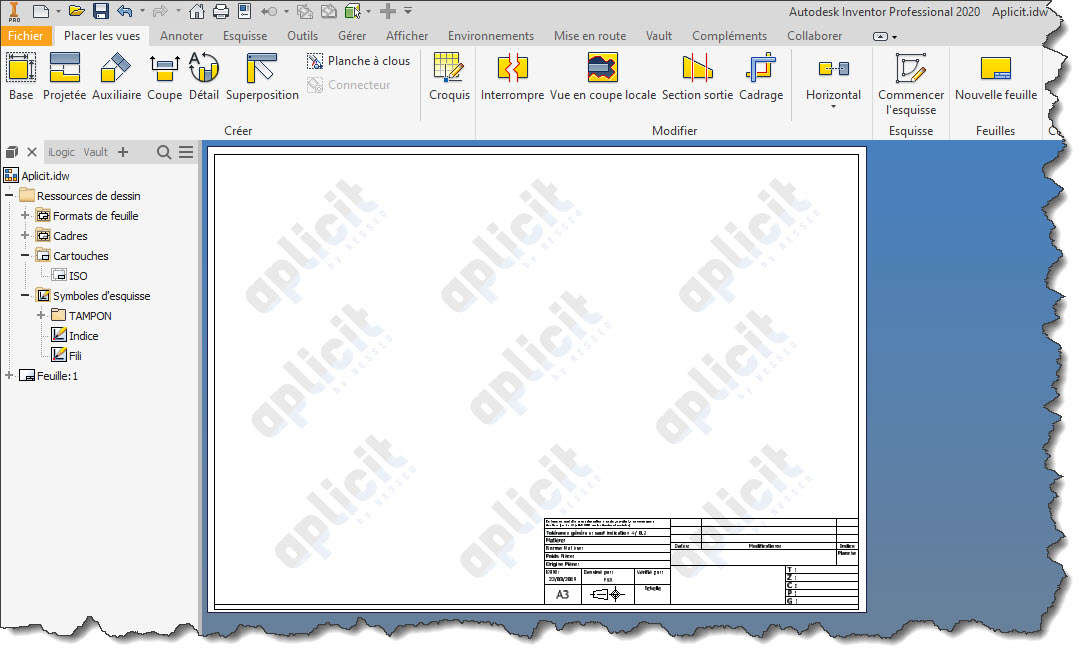Click the Base view tool
This screenshot has width=1088, height=662.
[21, 76]
